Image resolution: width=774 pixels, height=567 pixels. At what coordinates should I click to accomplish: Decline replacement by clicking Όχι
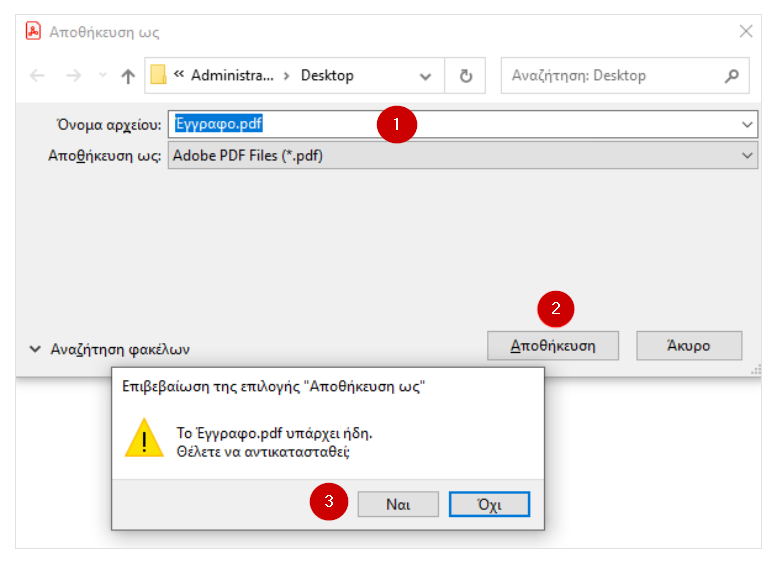(489, 504)
